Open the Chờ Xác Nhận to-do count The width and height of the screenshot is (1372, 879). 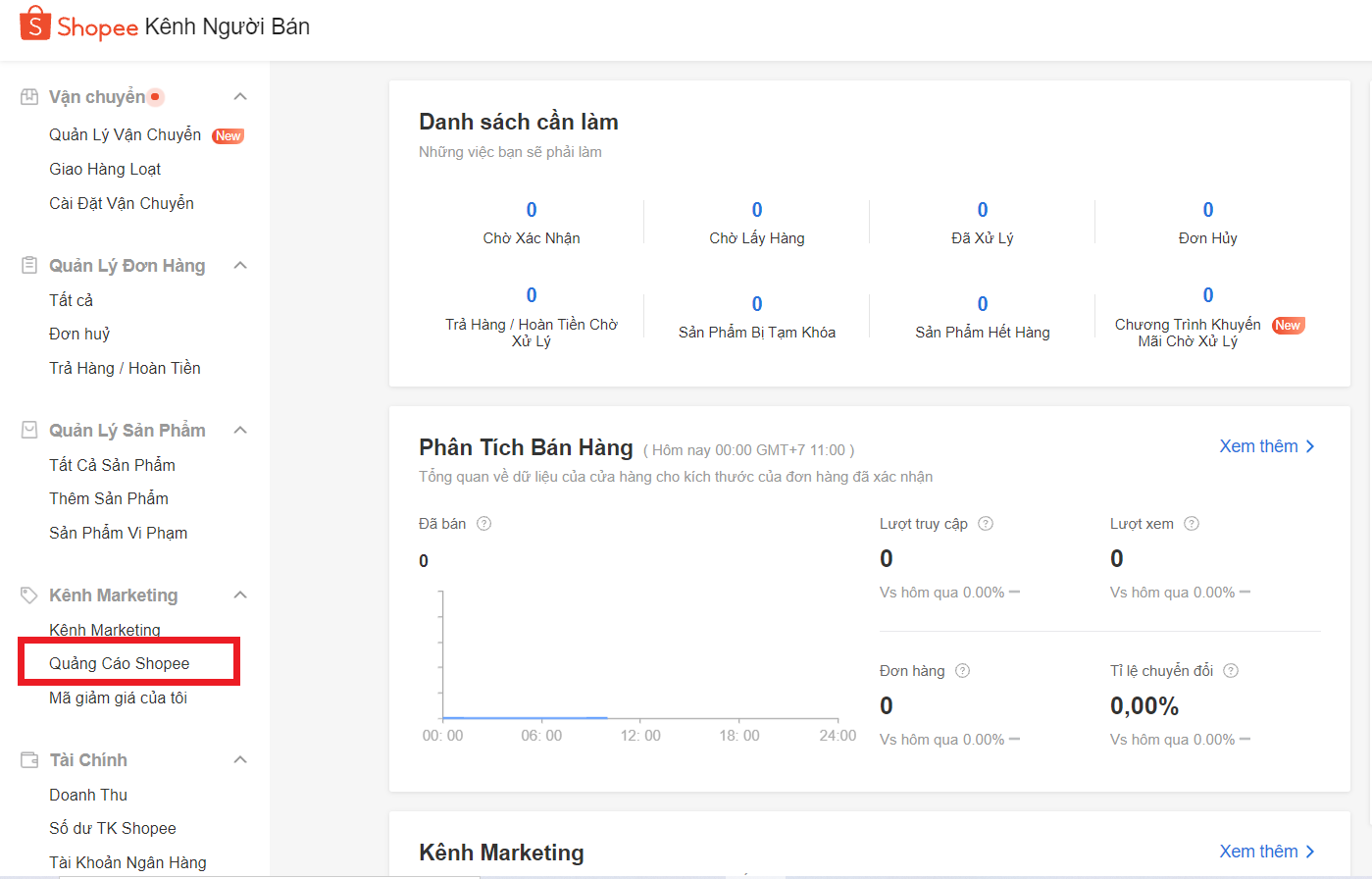(x=532, y=210)
